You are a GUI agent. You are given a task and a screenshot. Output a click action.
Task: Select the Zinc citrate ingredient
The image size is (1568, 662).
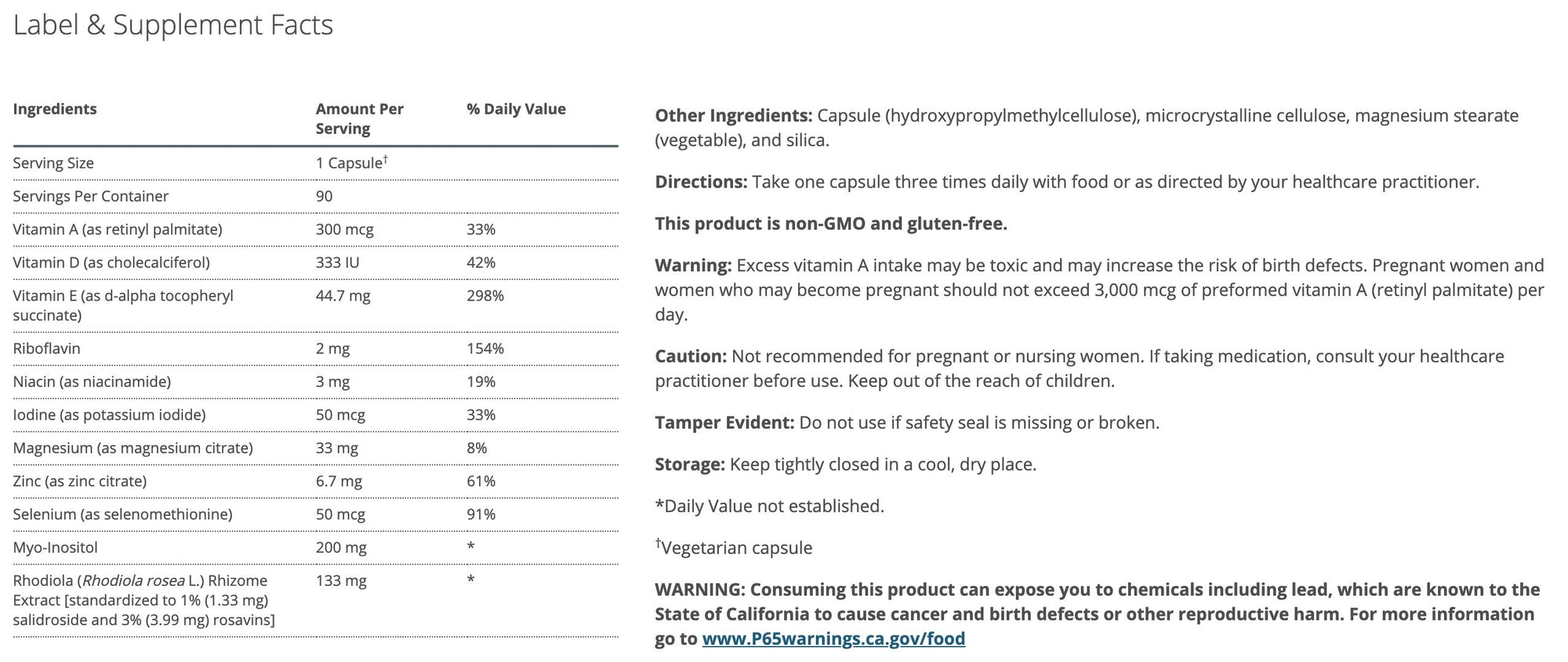pyautogui.click(x=80, y=481)
